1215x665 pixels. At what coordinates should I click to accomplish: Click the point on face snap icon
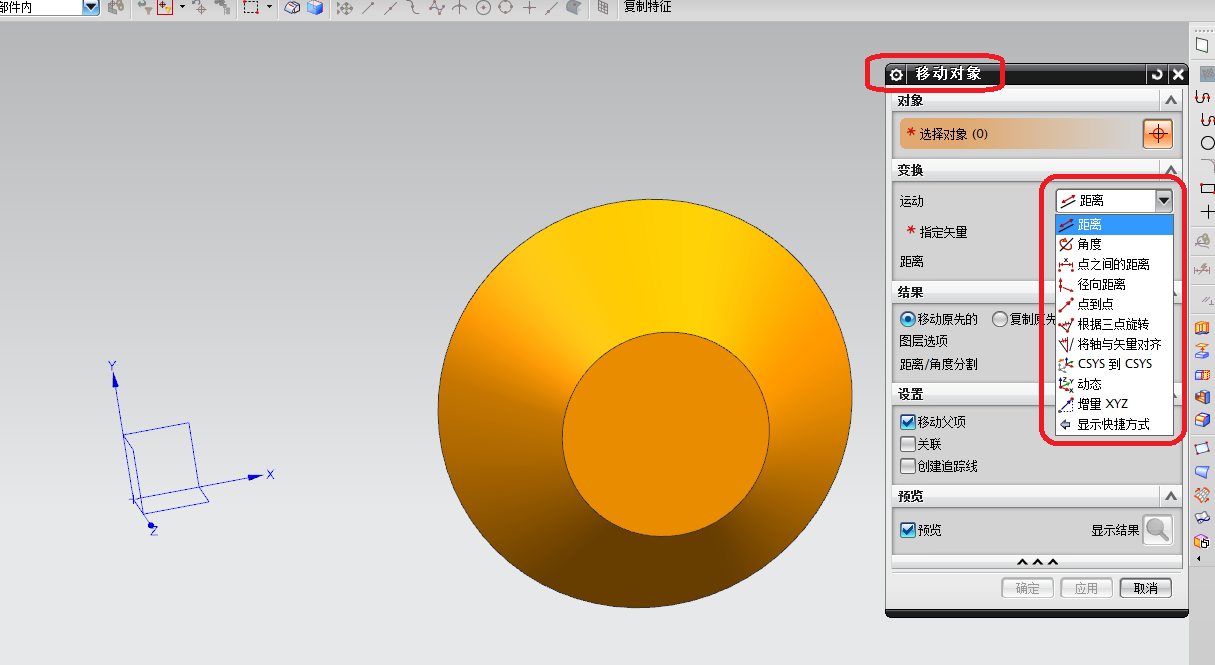point(573,8)
